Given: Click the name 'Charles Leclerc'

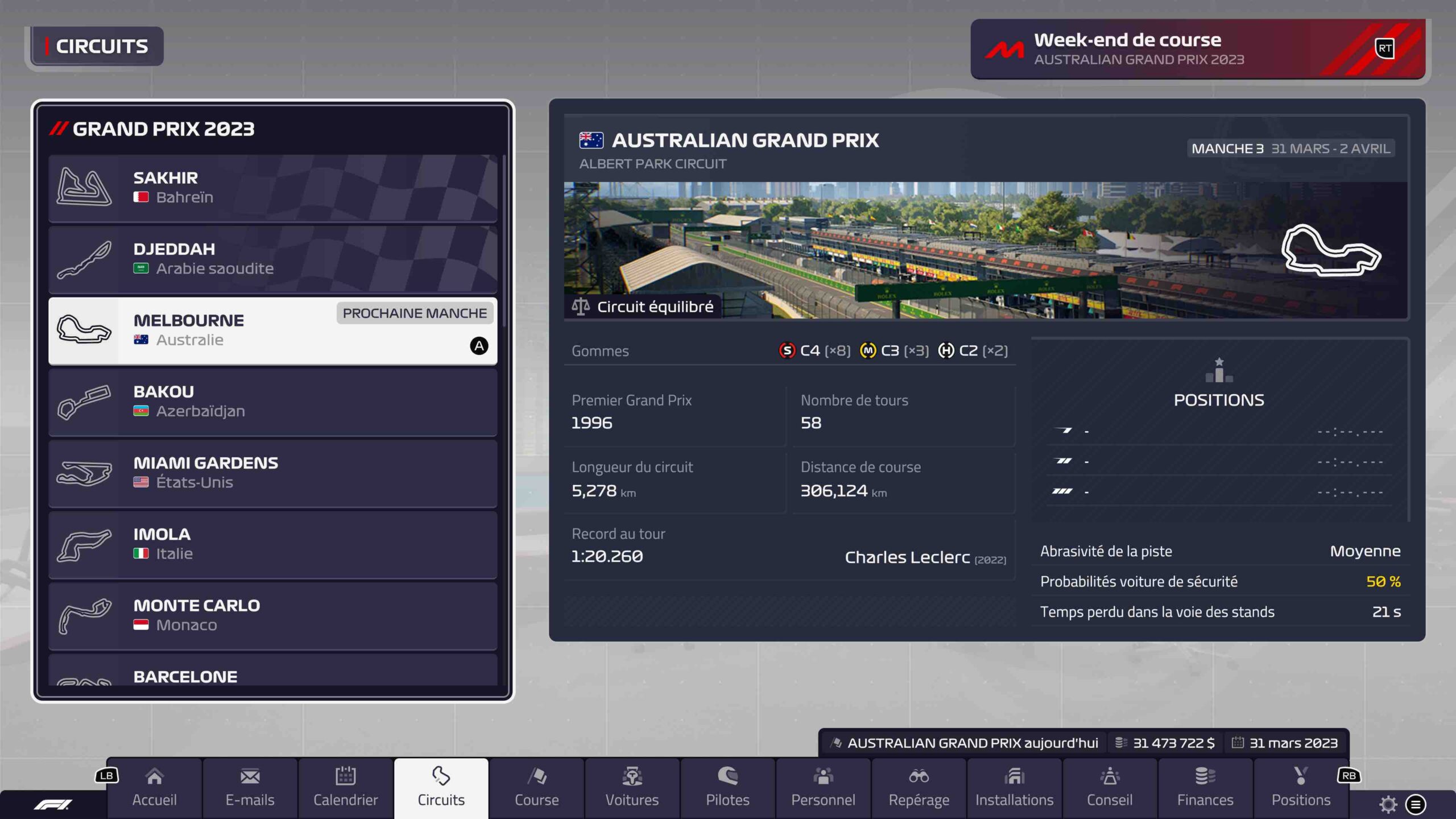Looking at the screenshot, I should point(907,557).
